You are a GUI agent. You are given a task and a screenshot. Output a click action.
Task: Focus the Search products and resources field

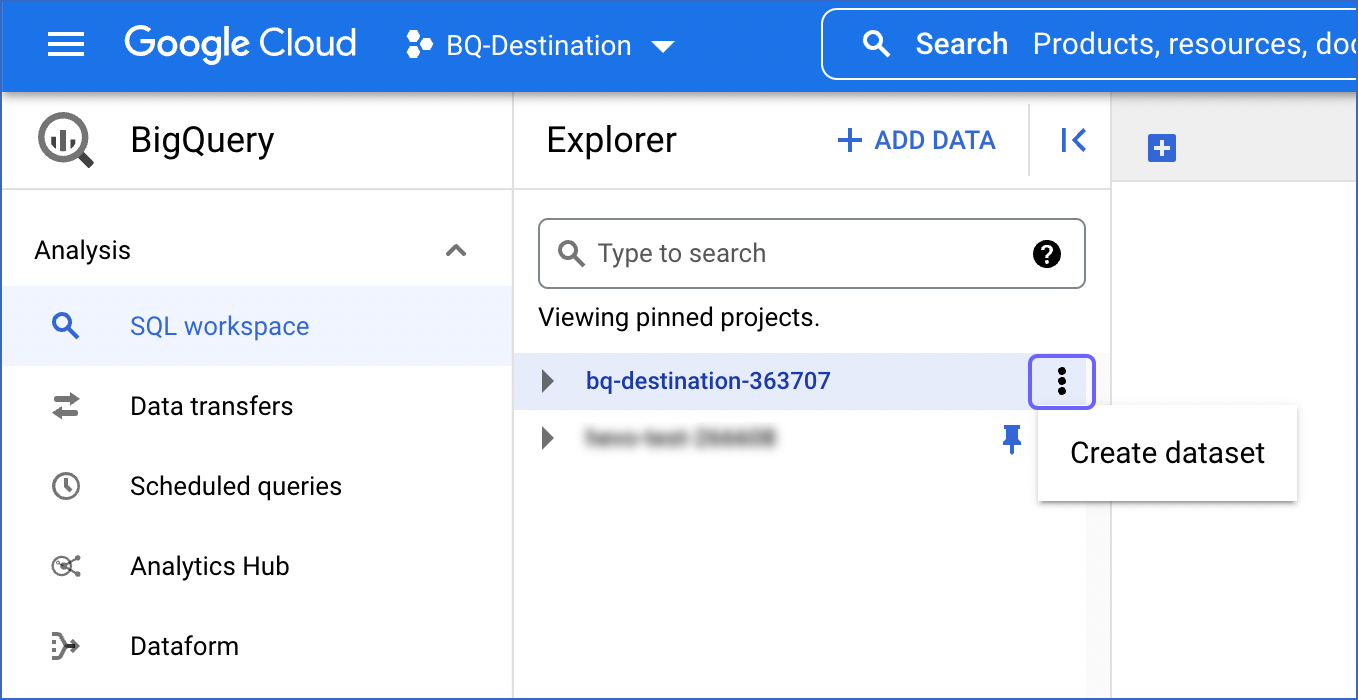[x=1090, y=44]
